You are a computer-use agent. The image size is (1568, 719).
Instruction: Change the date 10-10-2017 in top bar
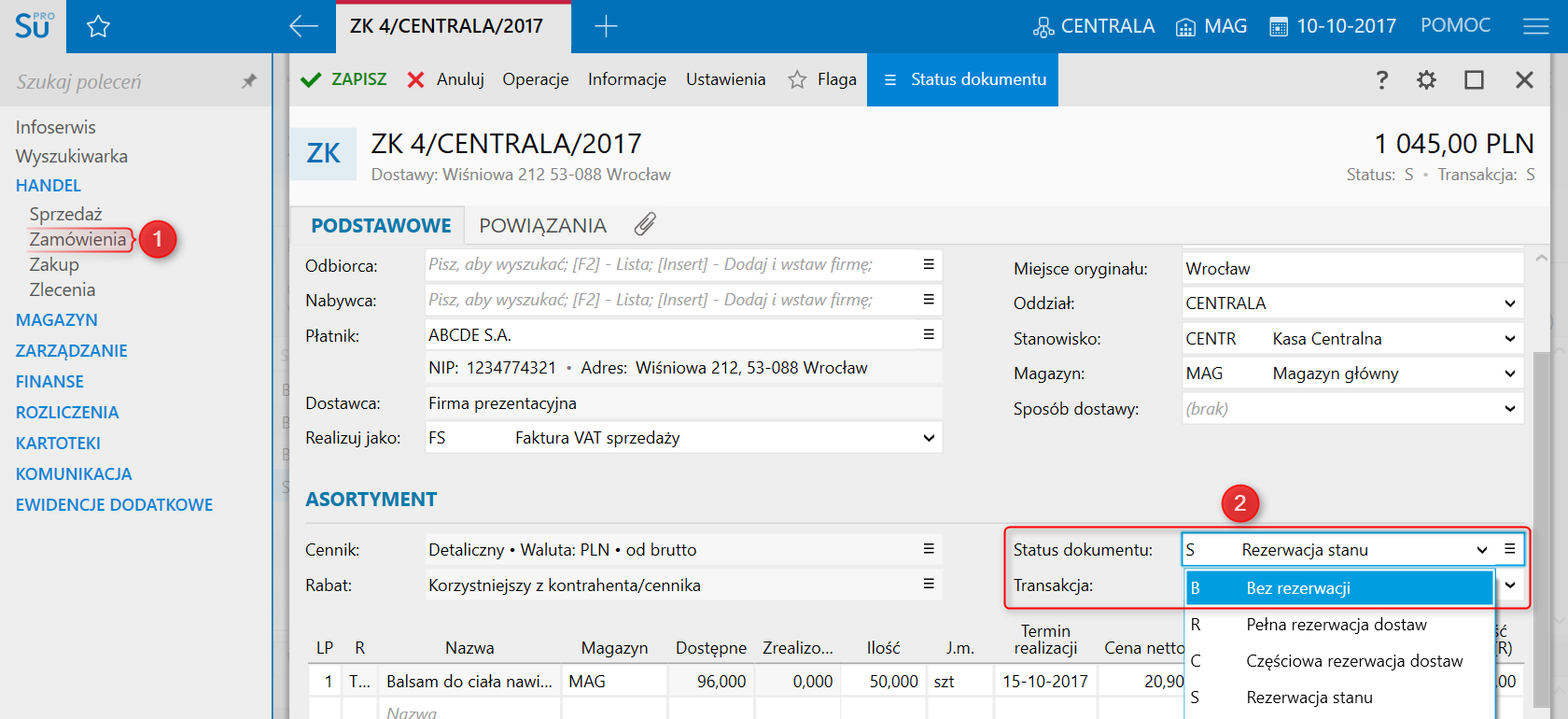click(x=1333, y=26)
